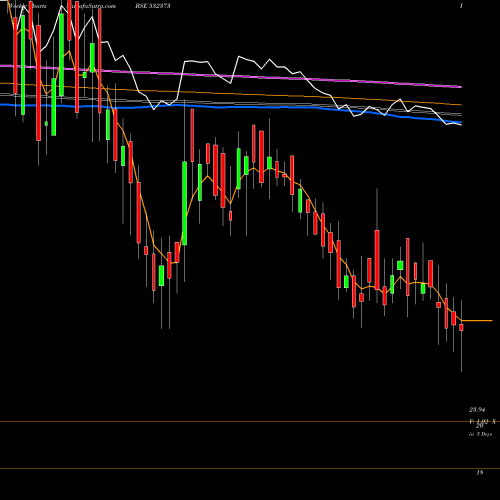Click the '23.94' price value
Image resolution: width=500 pixels, height=500 pixels.
[477, 409]
